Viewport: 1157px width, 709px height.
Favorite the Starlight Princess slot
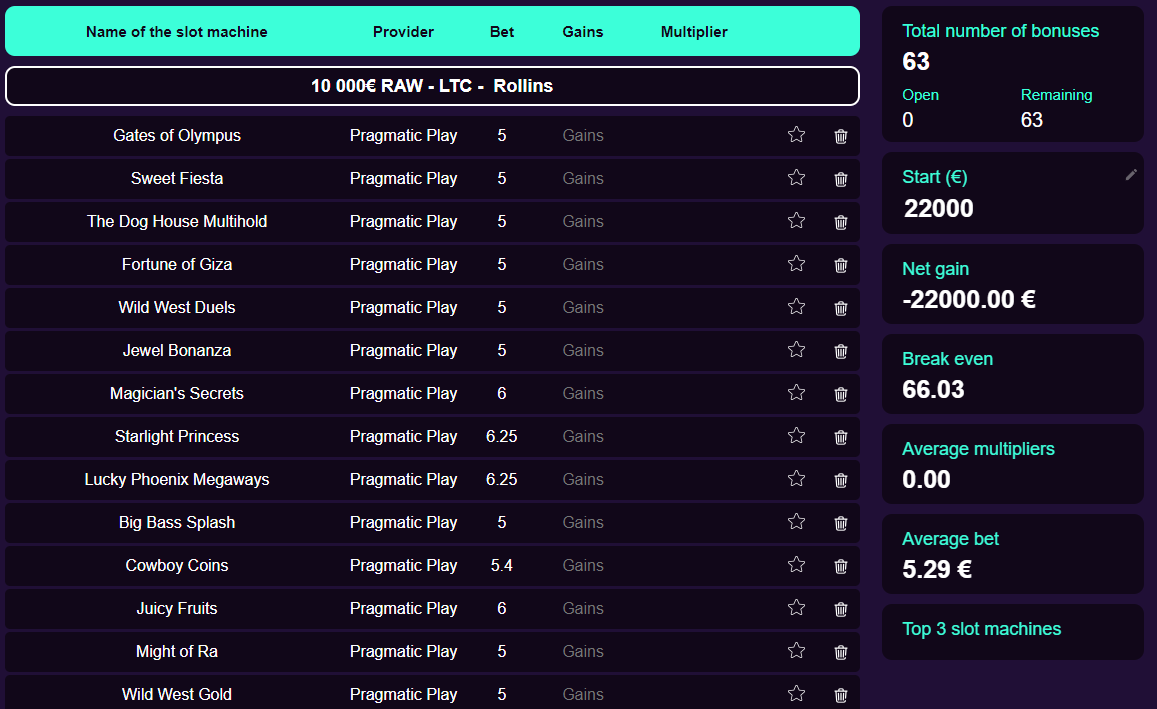(796, 435)
